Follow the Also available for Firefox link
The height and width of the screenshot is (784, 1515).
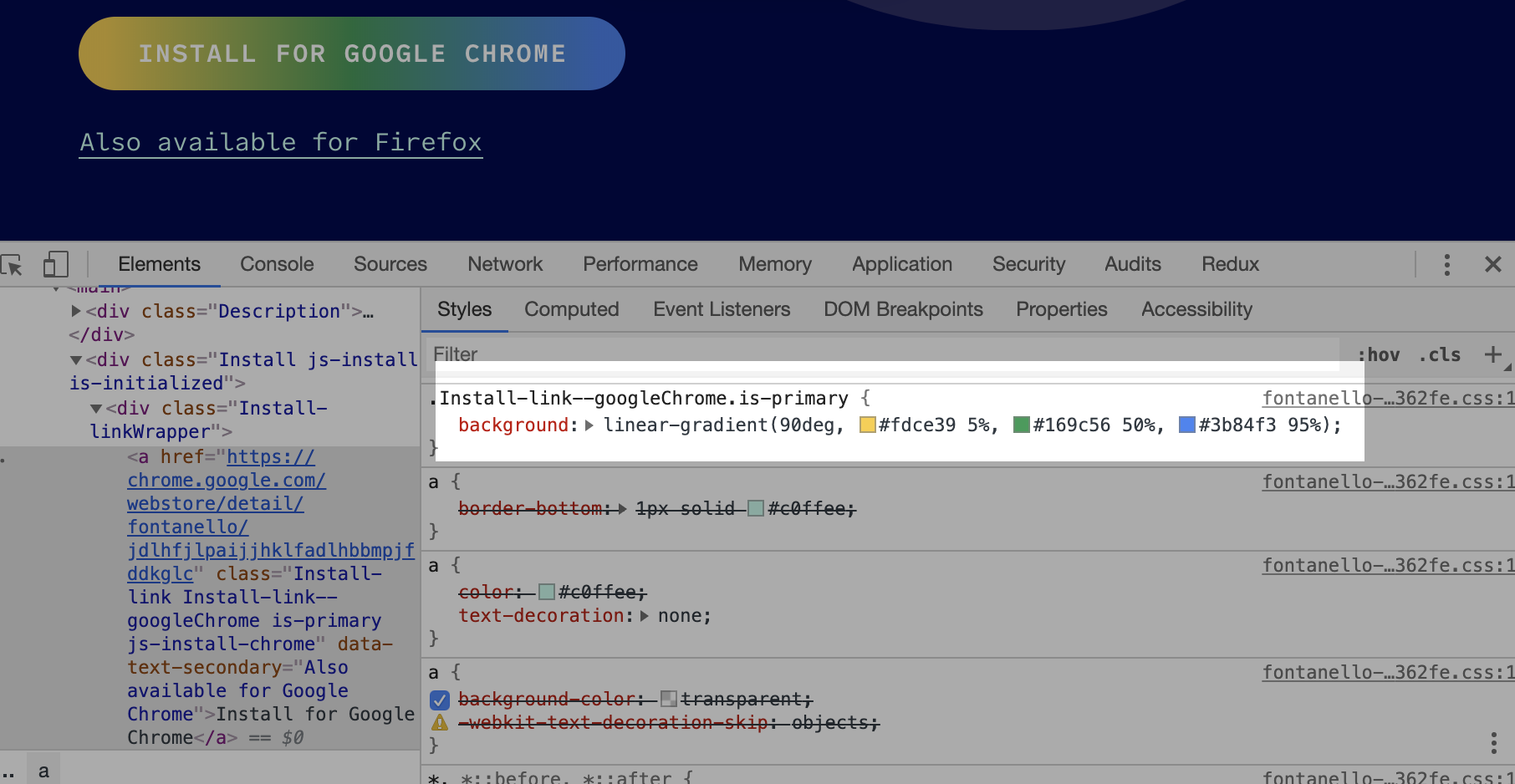click(x=281, y=143)
